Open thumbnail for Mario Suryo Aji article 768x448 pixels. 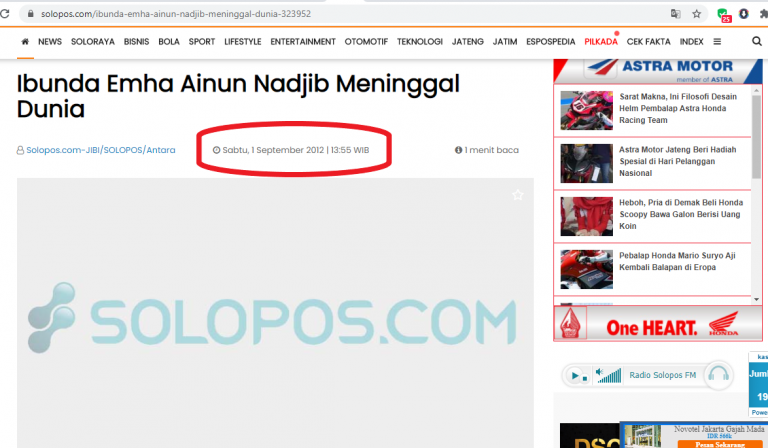[586, 269]
